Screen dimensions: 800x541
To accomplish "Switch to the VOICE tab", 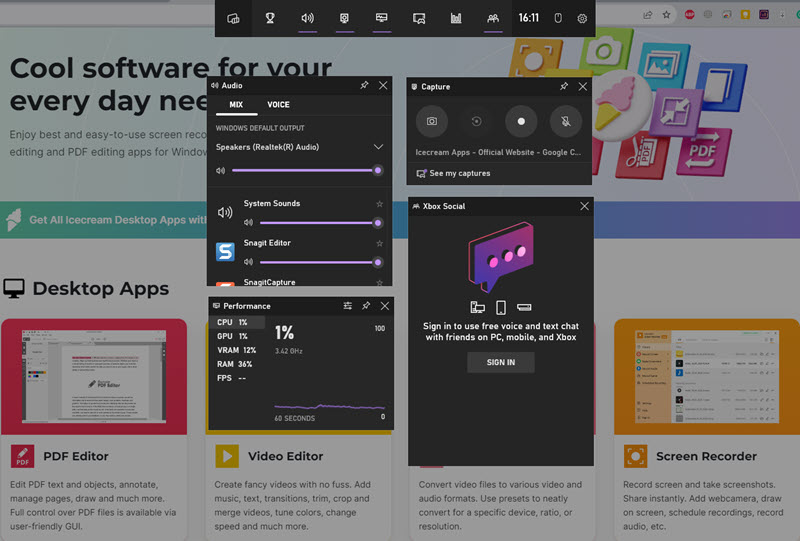I will point(279,105).
